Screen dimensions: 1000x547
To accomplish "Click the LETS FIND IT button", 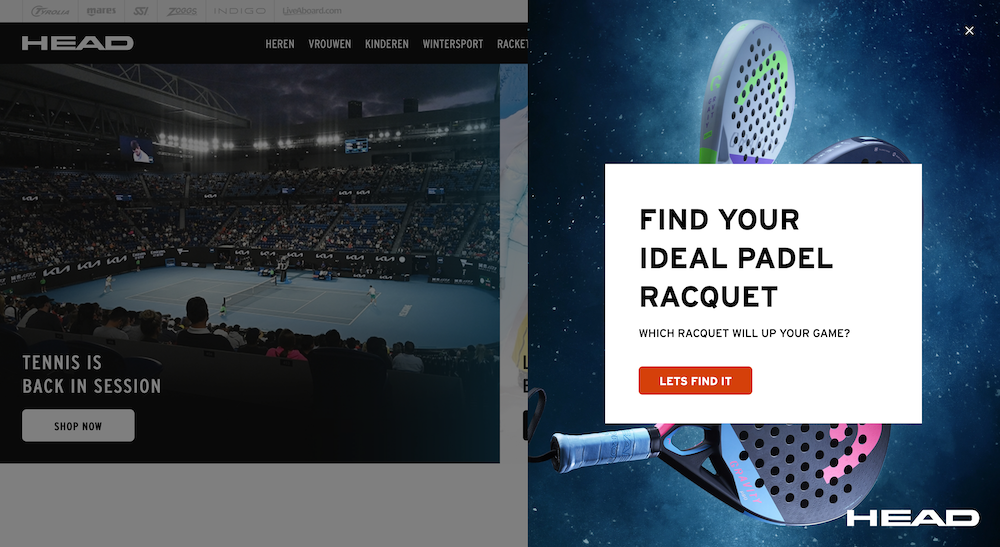I will 695,381.
